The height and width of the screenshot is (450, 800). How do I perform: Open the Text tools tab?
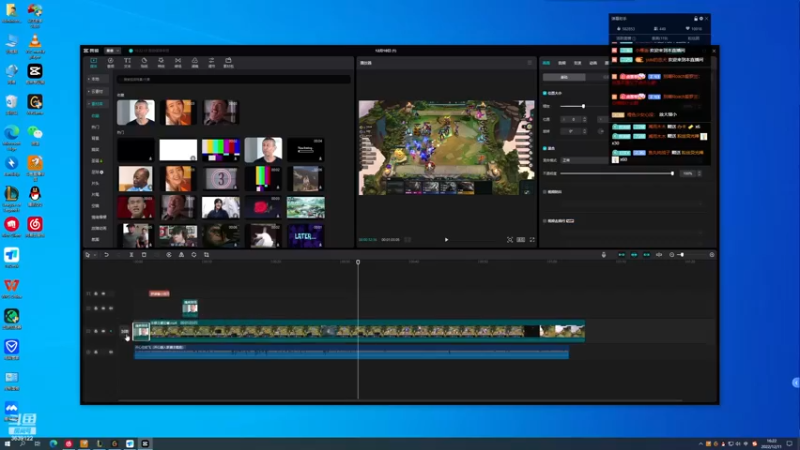(x=127, y=62)
